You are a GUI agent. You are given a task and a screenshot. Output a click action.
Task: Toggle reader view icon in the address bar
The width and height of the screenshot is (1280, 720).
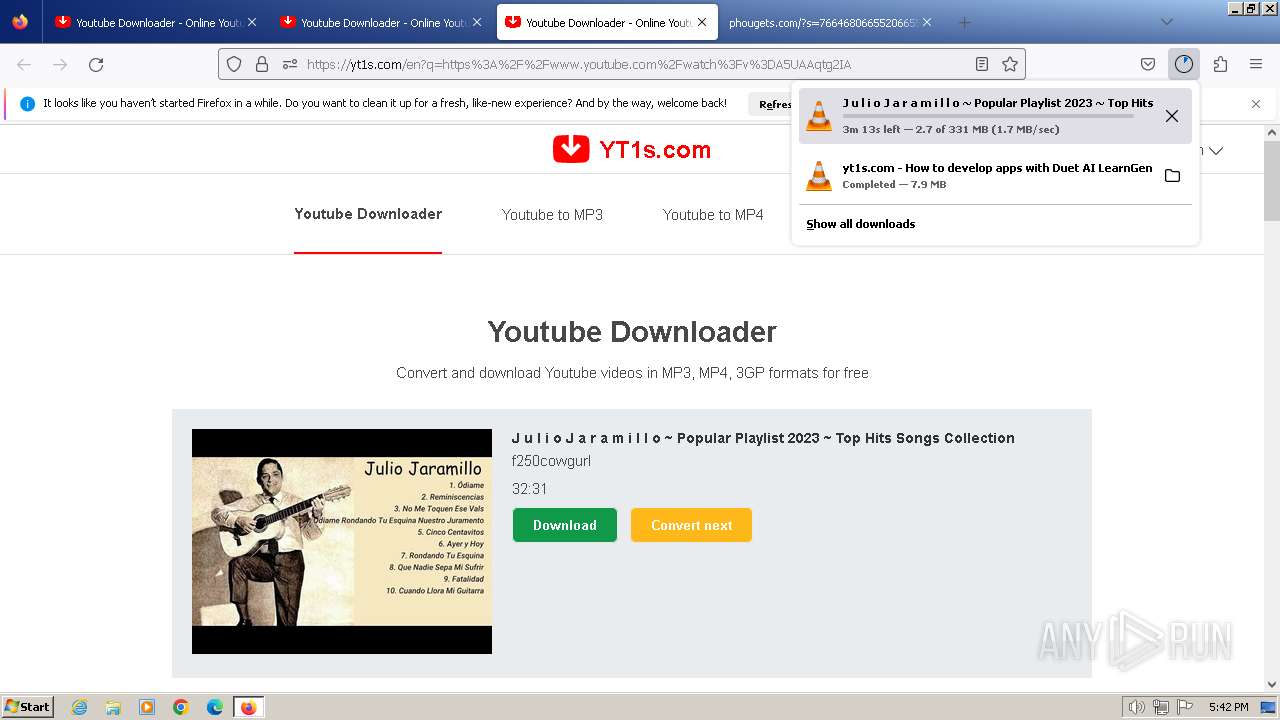pos(982,64)
